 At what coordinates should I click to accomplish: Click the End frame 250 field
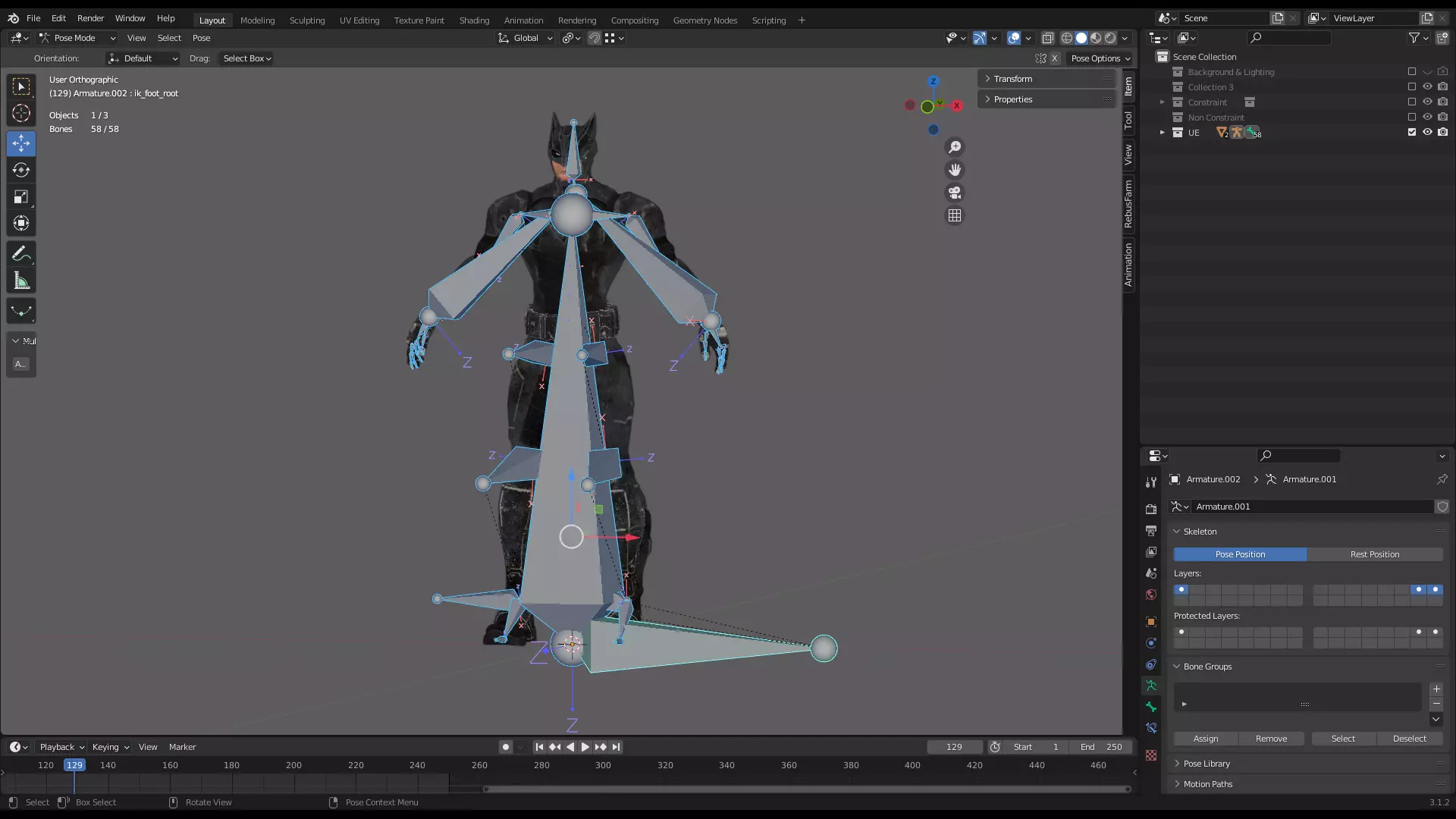point(1101,747)
